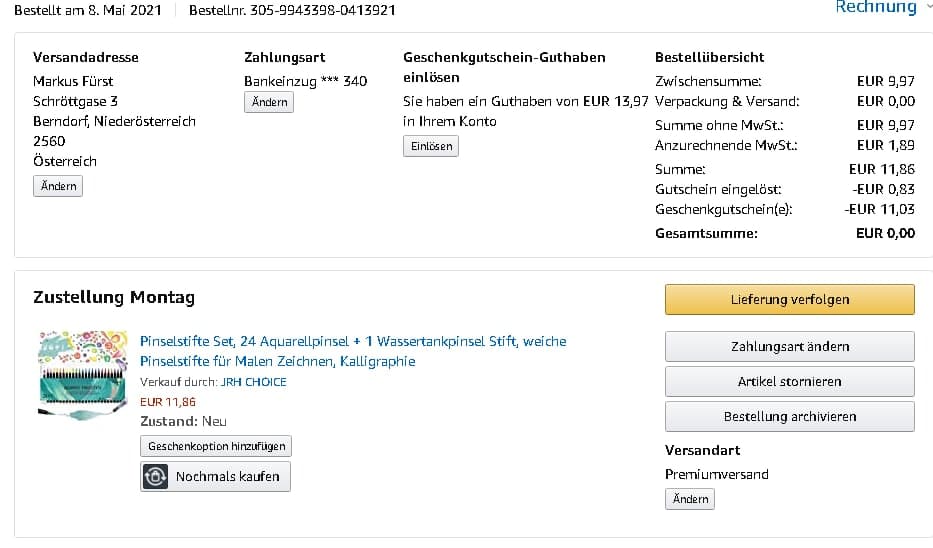
Task: Click the Zustellung Montag heading
Action: coord(114,297)
